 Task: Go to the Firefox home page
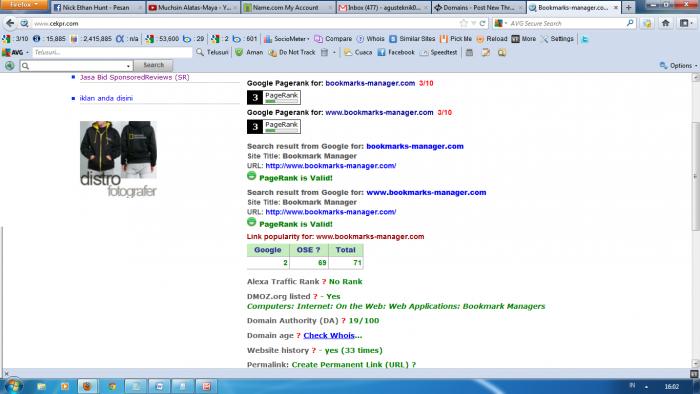point(665,23)
